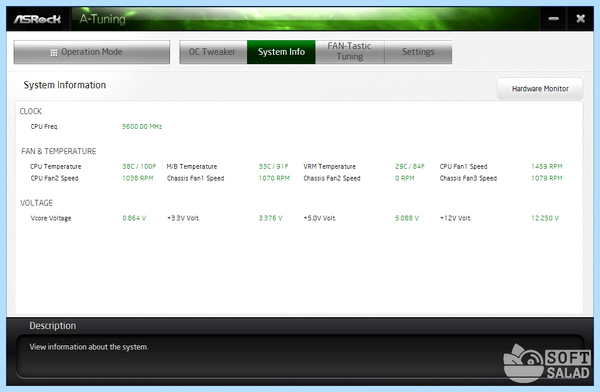The height and width of the screenshot is (392, 600).
Task: Click the CPU Fan1 Speed value 1459 RPM
Action: click(x=546, y=167)
